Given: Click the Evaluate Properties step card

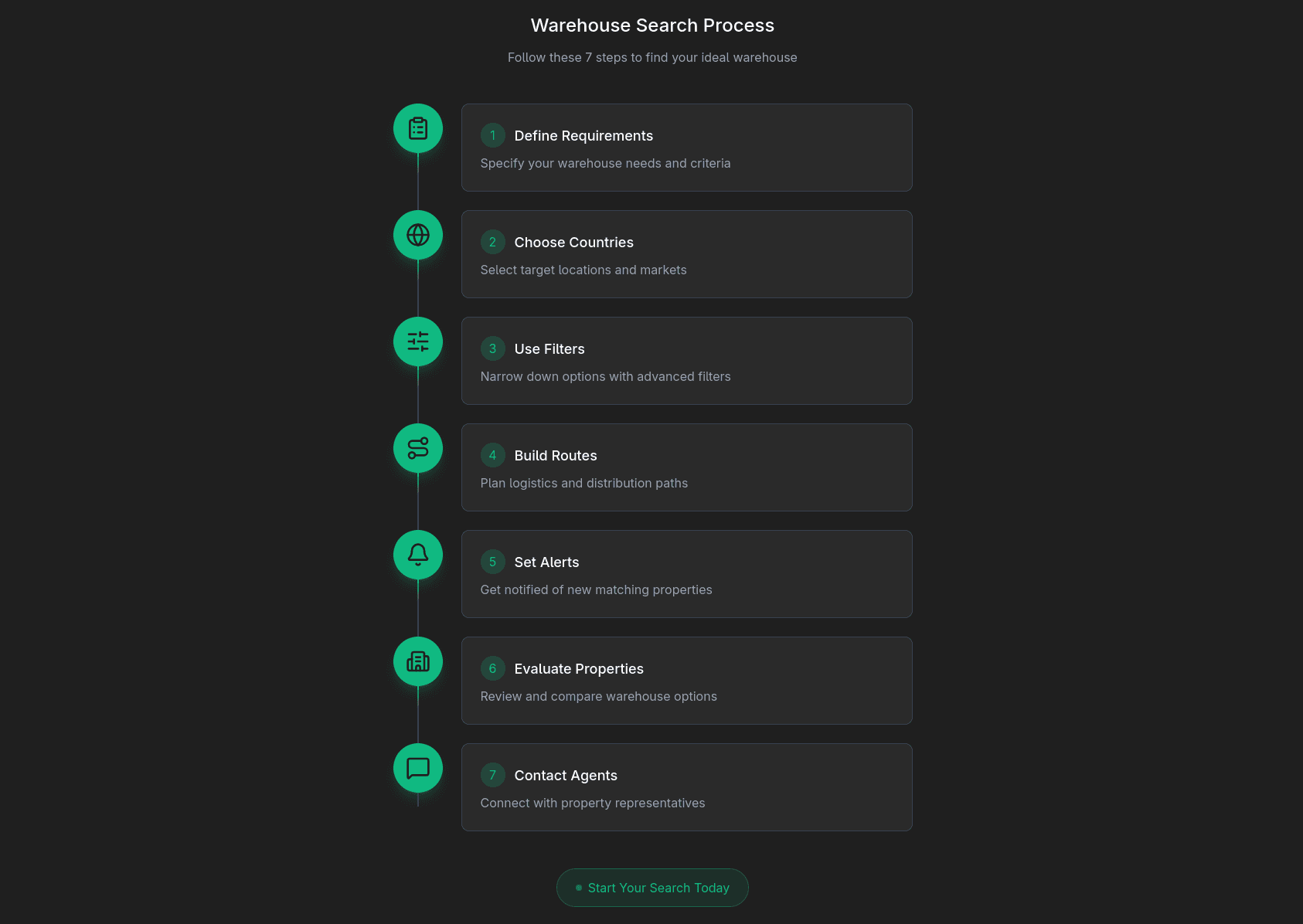Looking at the screenshot, I should [686, 681].
